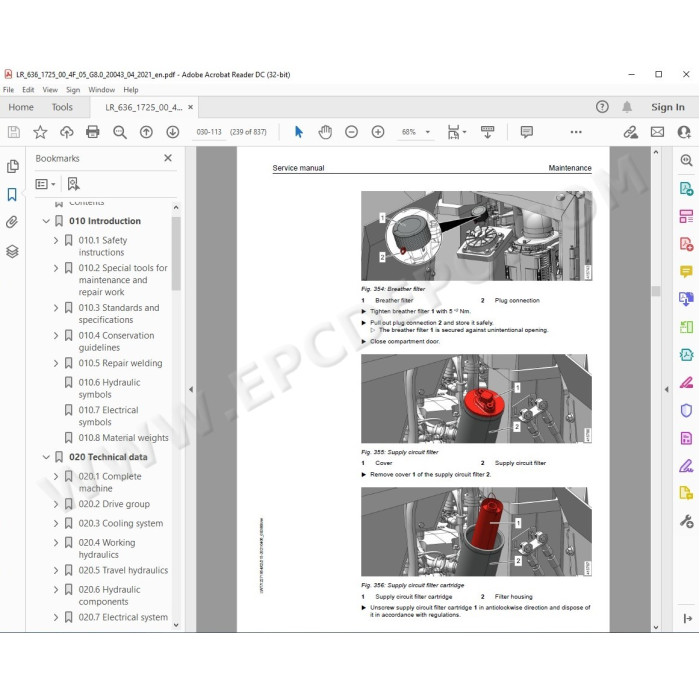The image size is (700, 700).
Task: Open More Tools wrench icon
Action: tap(686, 521)
